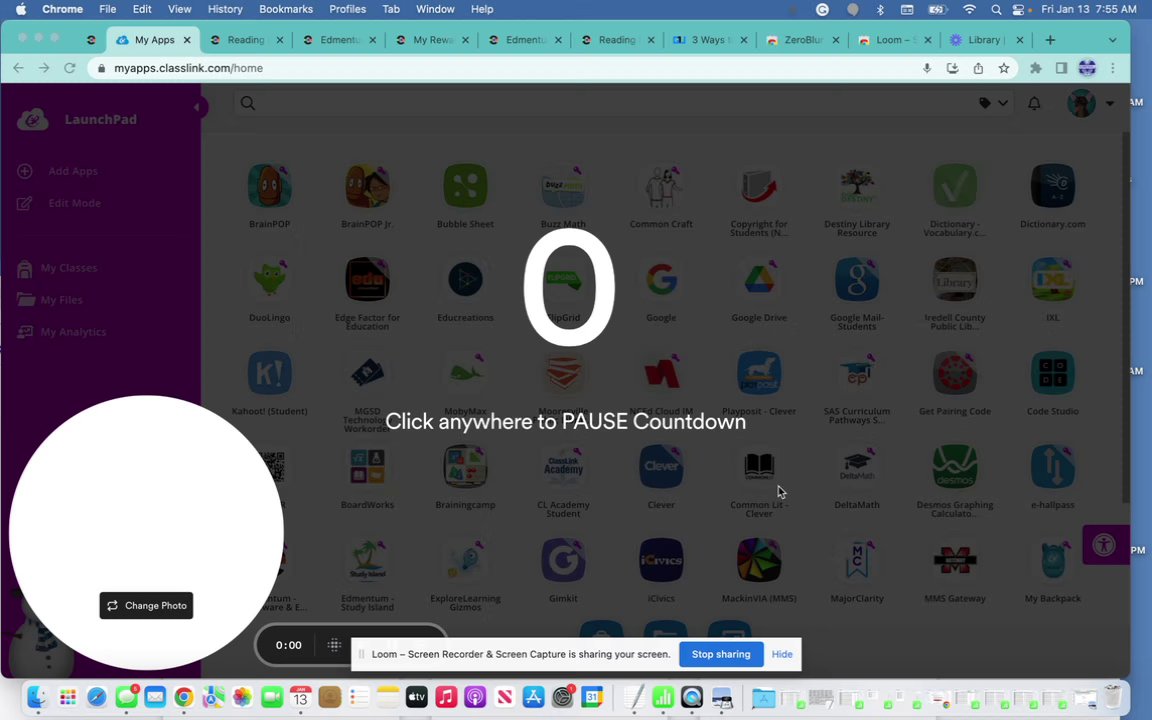Launch CL Academy Student app
Image resolution: width=1152 pixels, height=720 pixels.
click(564, 467)
